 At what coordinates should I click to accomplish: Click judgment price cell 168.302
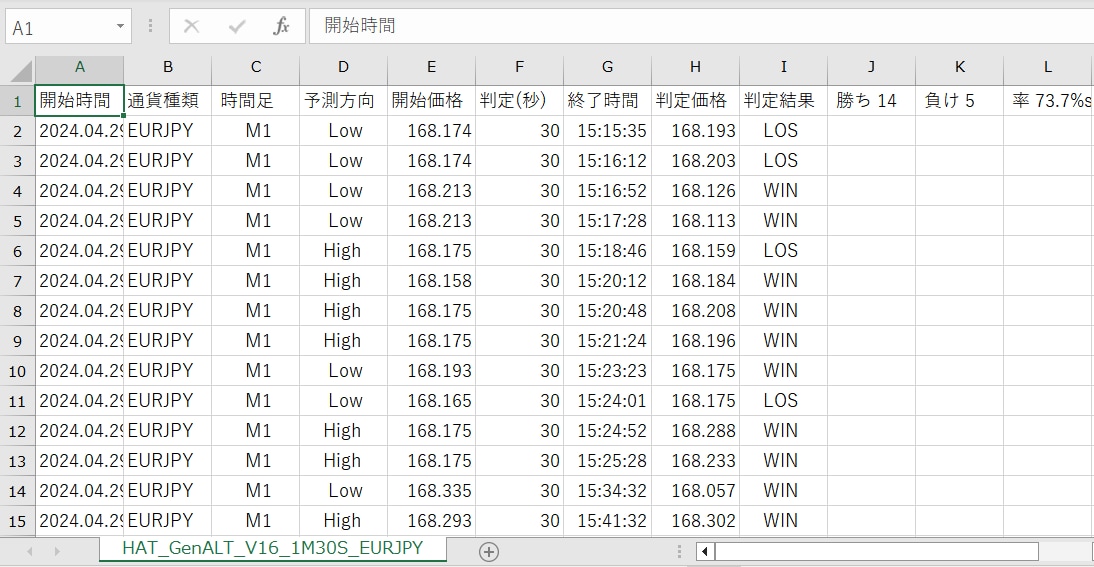695,520
